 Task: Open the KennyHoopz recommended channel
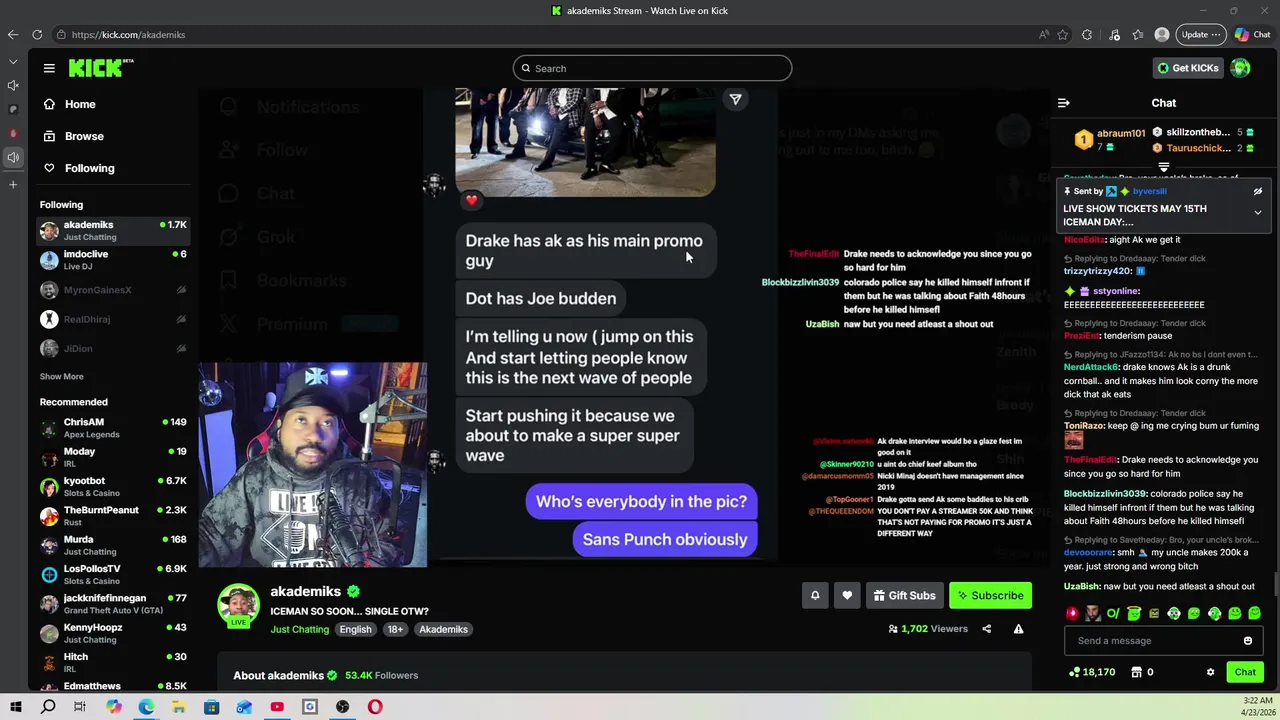113,633
